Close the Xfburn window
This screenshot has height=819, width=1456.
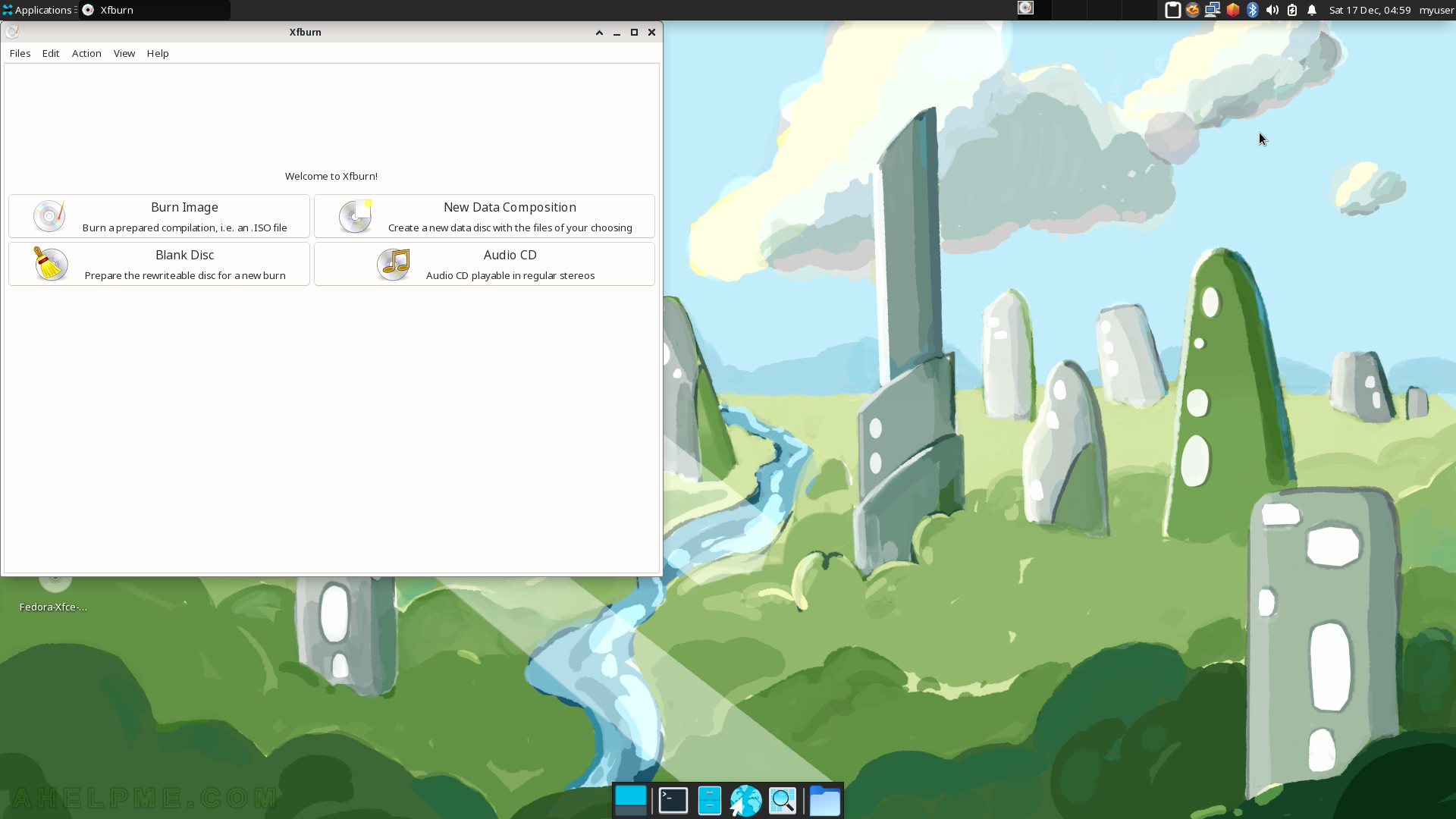[x=651, y=32]
